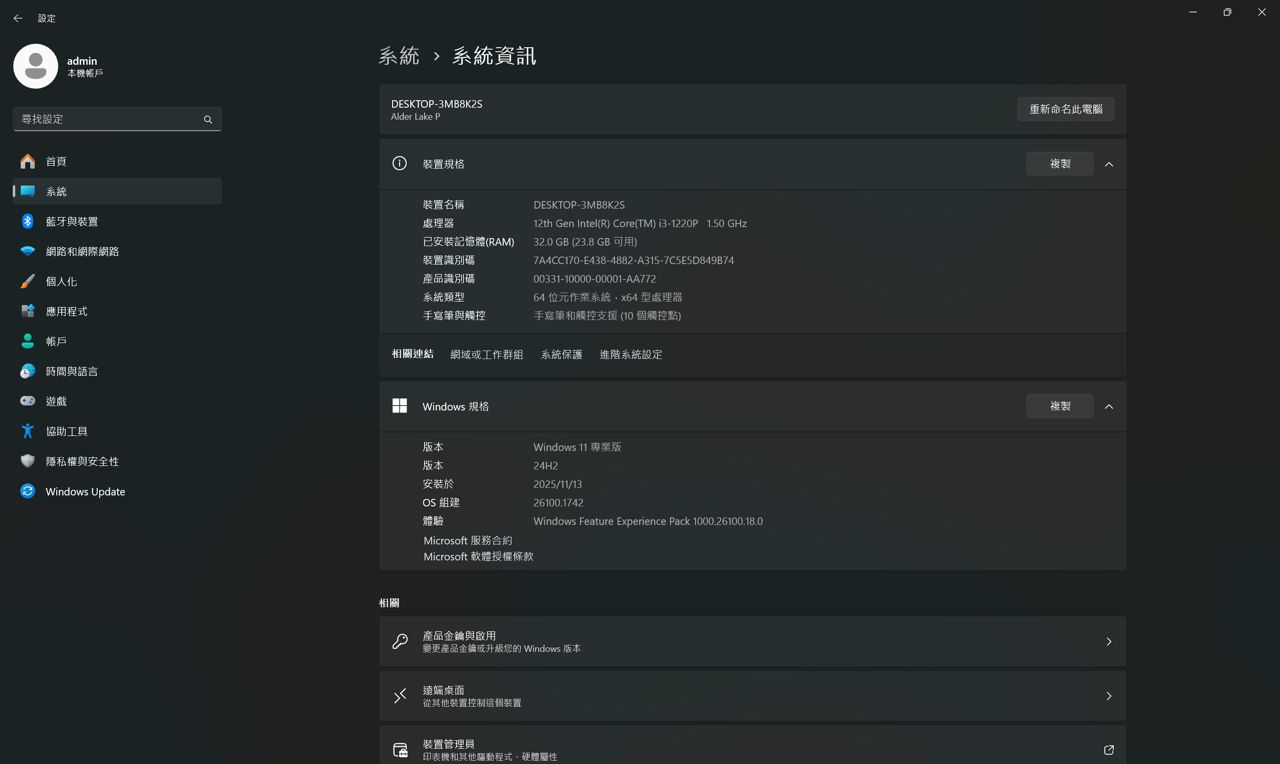
Task: Click the Apps (應用程式) sidebar icon
Action: 28,311
